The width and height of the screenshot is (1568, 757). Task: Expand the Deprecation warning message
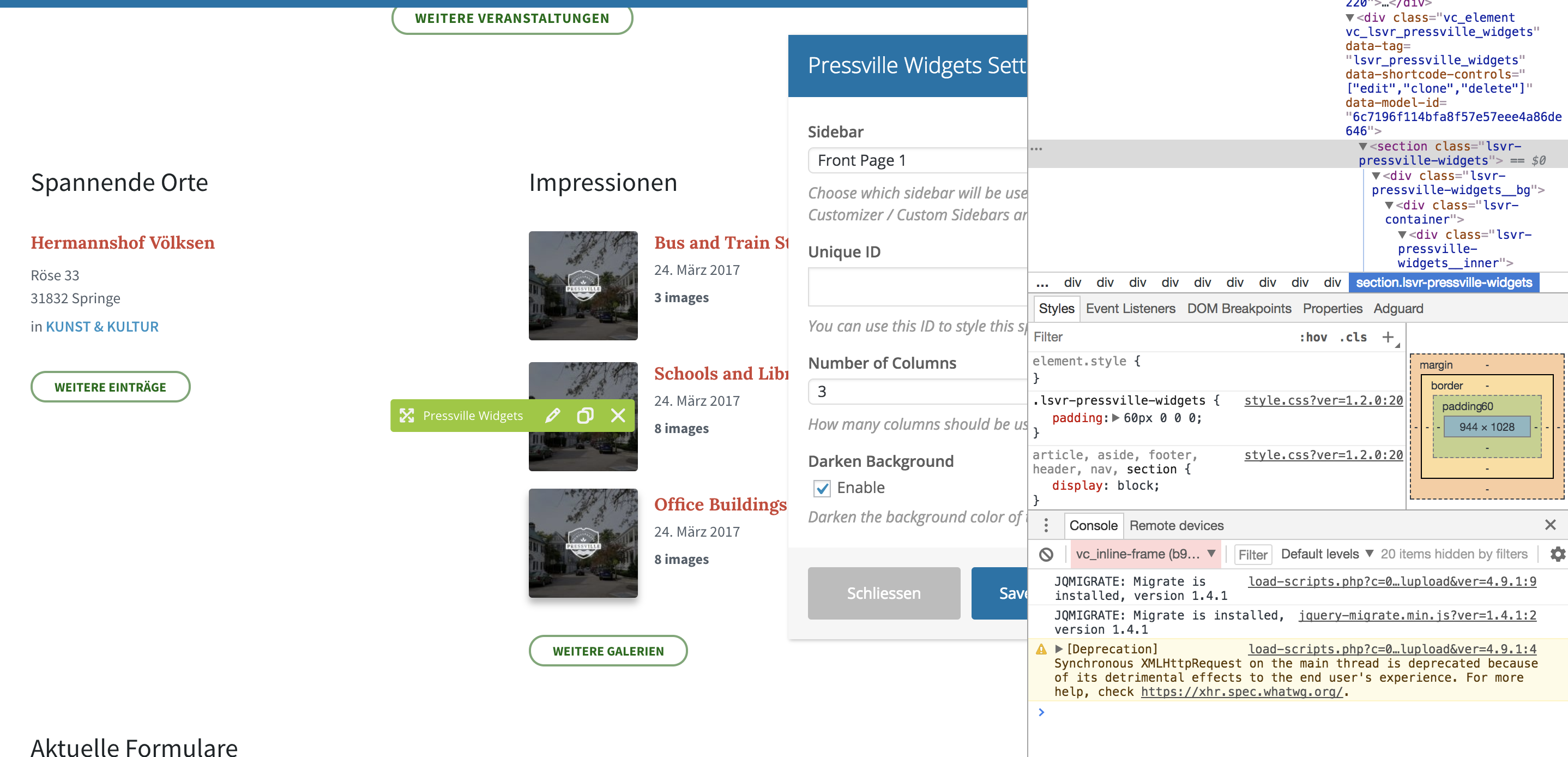1059,649
